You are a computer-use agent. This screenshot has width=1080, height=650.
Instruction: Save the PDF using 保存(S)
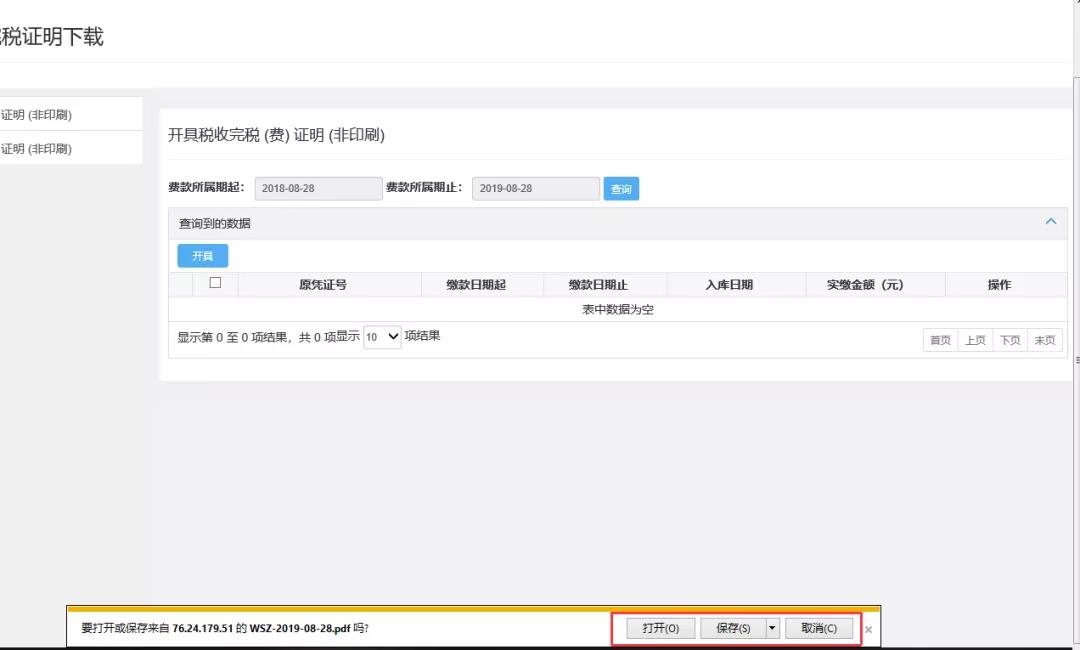(x=733, y=628)
